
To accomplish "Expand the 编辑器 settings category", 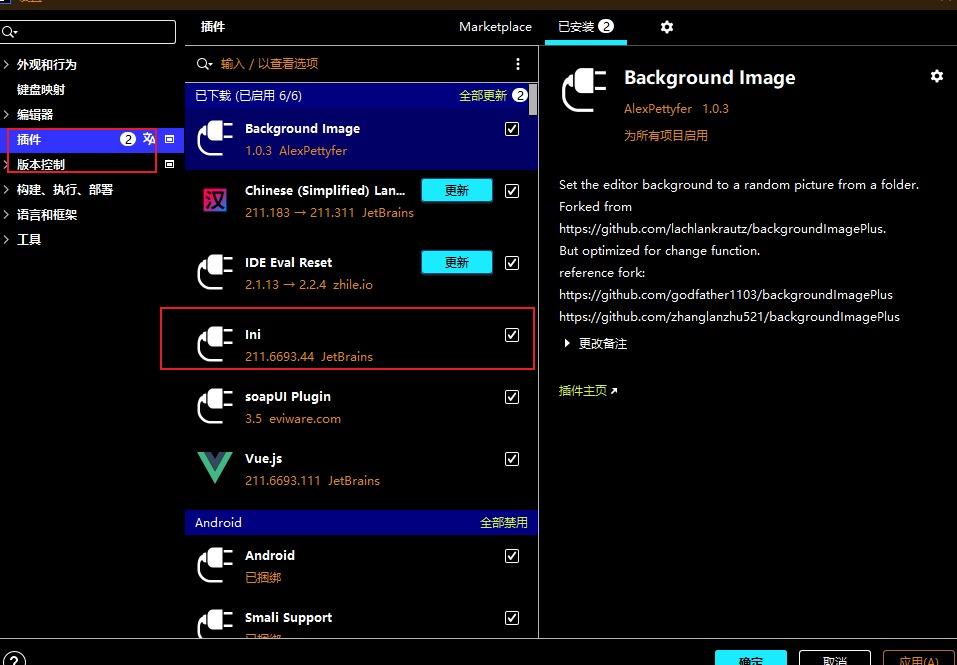I will (5, 114).
